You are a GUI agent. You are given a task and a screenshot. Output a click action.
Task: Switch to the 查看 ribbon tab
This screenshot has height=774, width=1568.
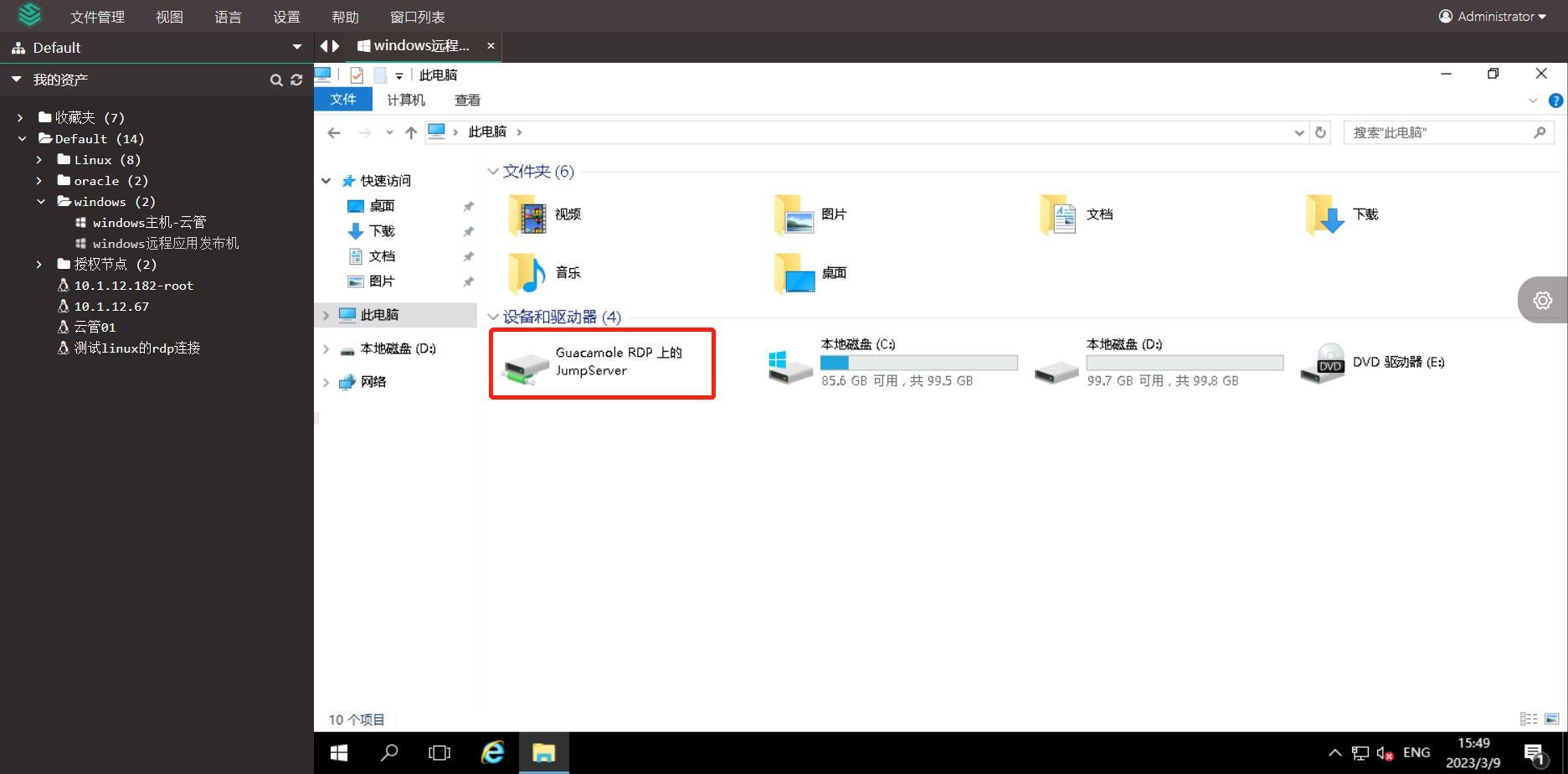(x=466, y=99)
